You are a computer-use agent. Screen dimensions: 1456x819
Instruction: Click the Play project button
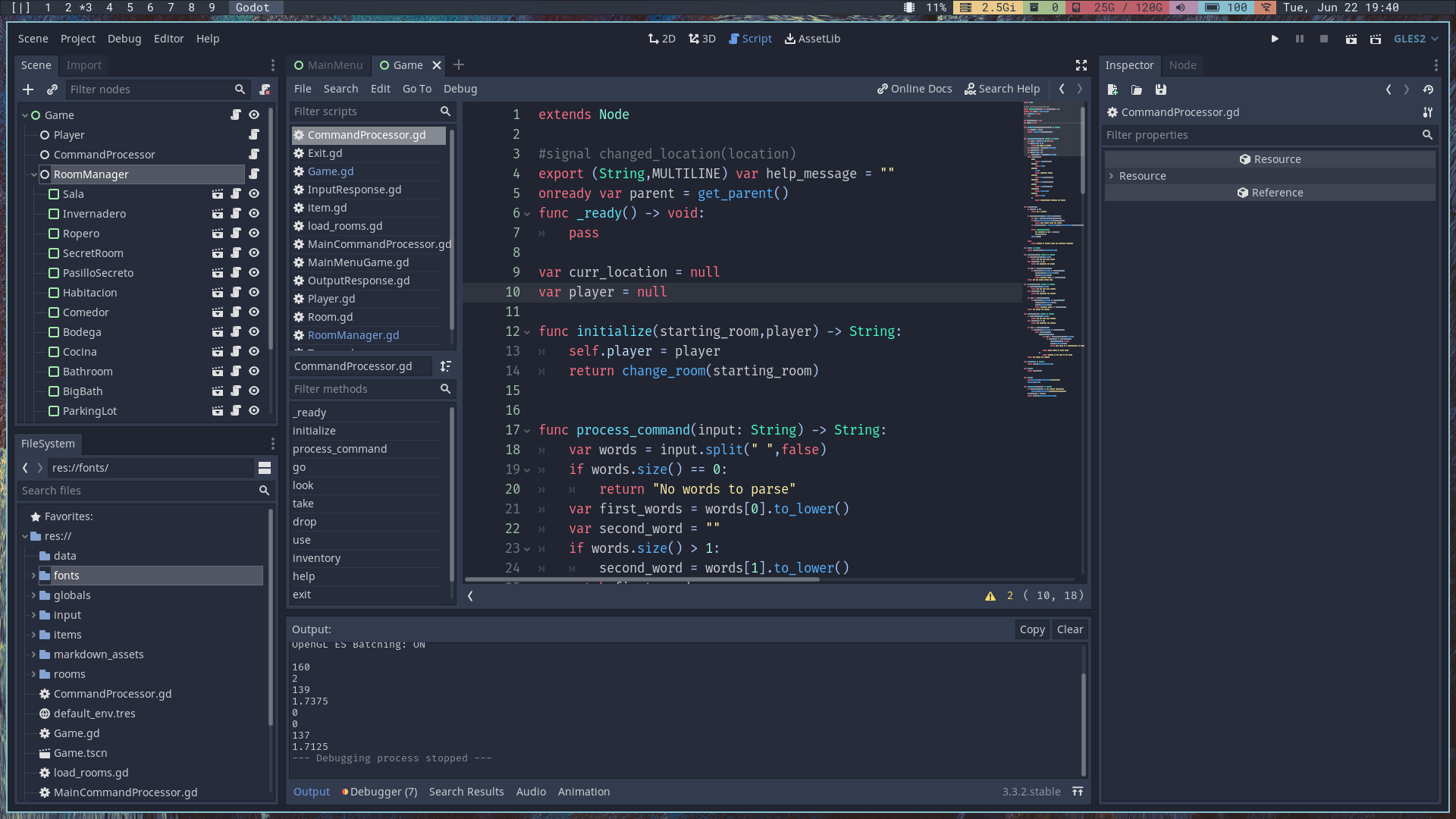(x=1275, y=39)
